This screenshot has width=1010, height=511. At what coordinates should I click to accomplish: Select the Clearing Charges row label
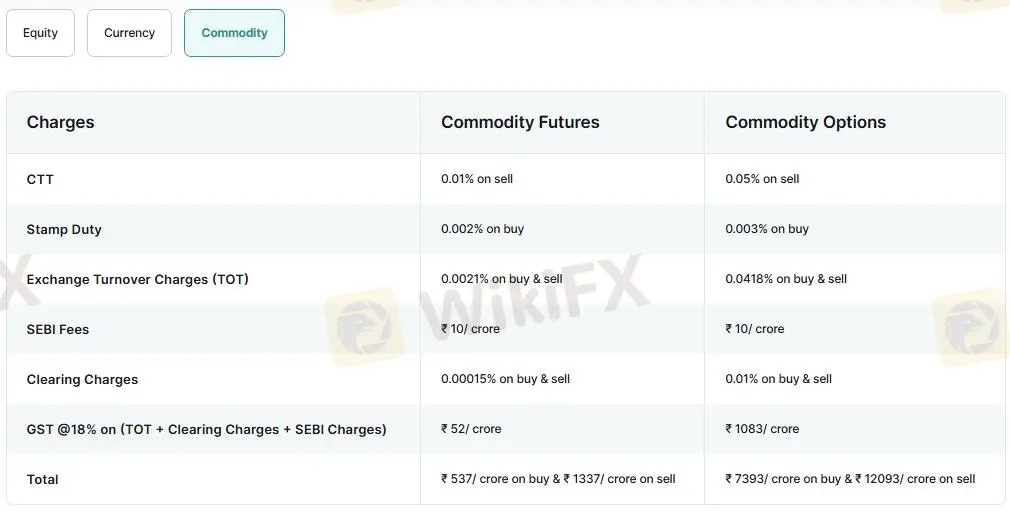click(82, 379)
